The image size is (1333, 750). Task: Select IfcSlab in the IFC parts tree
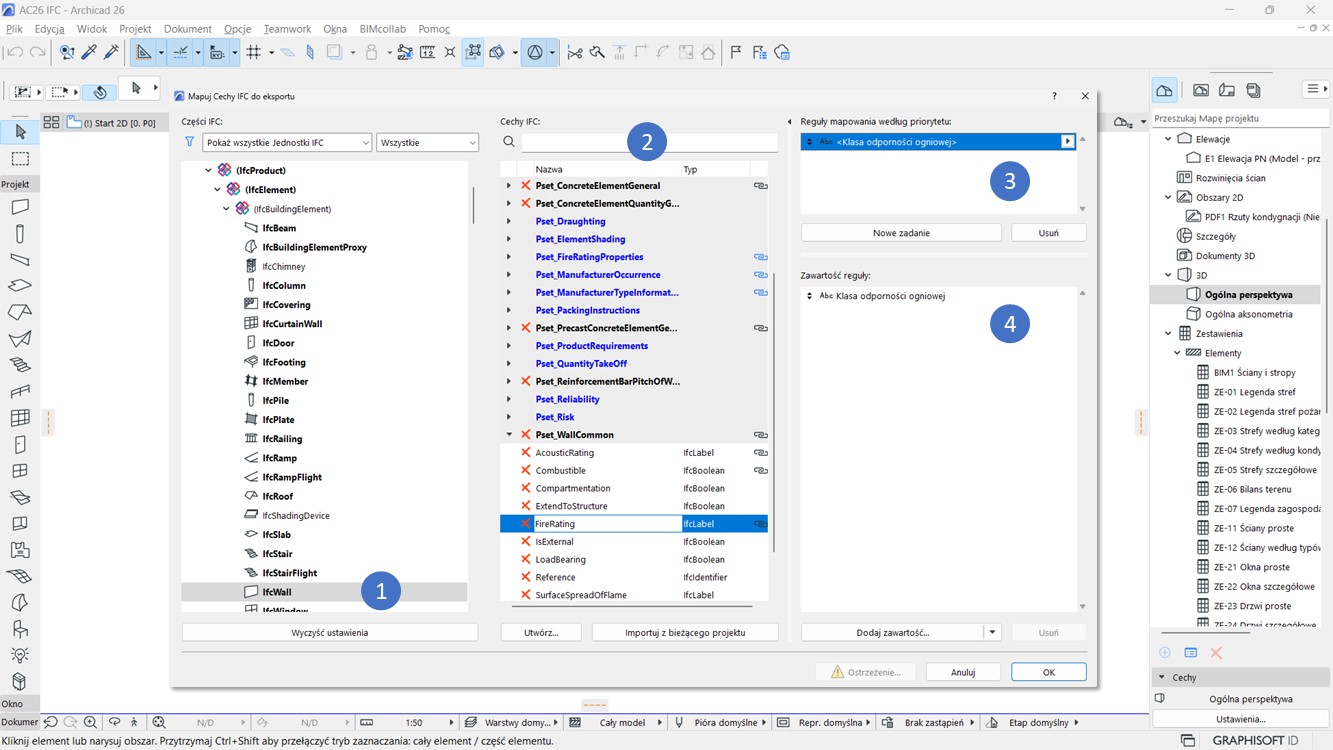click(x=277, y=535)
